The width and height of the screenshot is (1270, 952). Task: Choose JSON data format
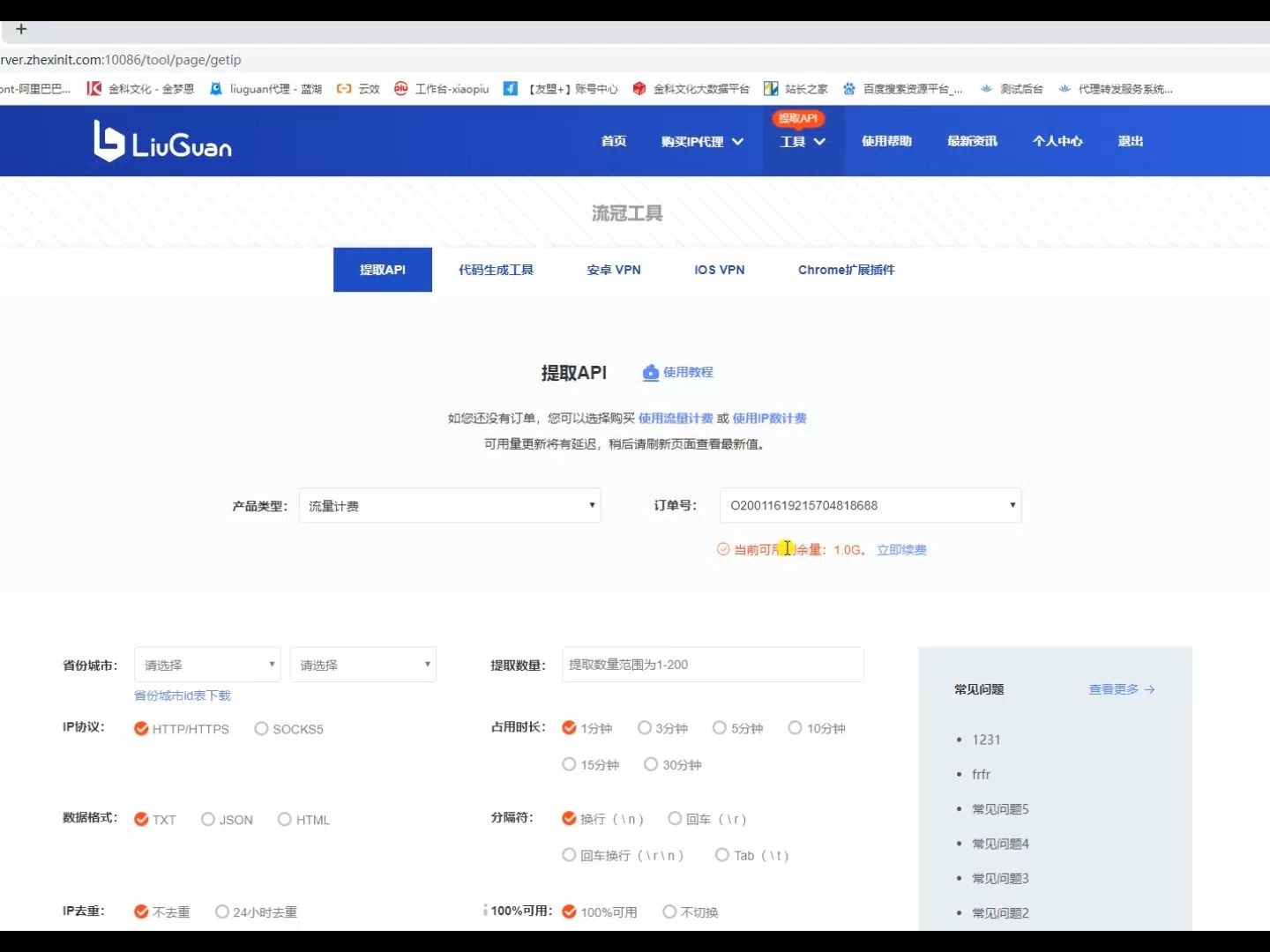227,820
